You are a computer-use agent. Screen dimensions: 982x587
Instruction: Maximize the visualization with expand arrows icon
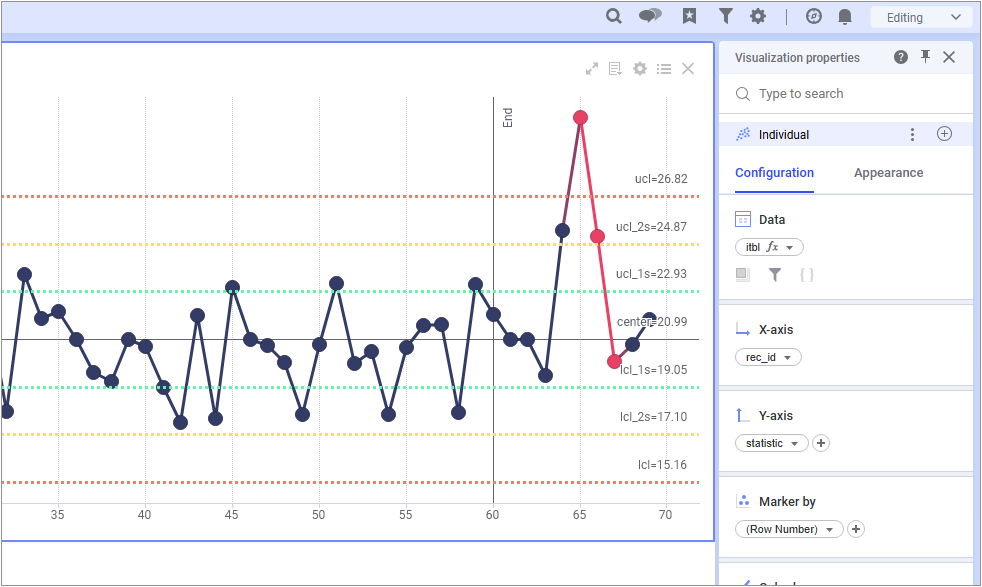coord(592,69)
